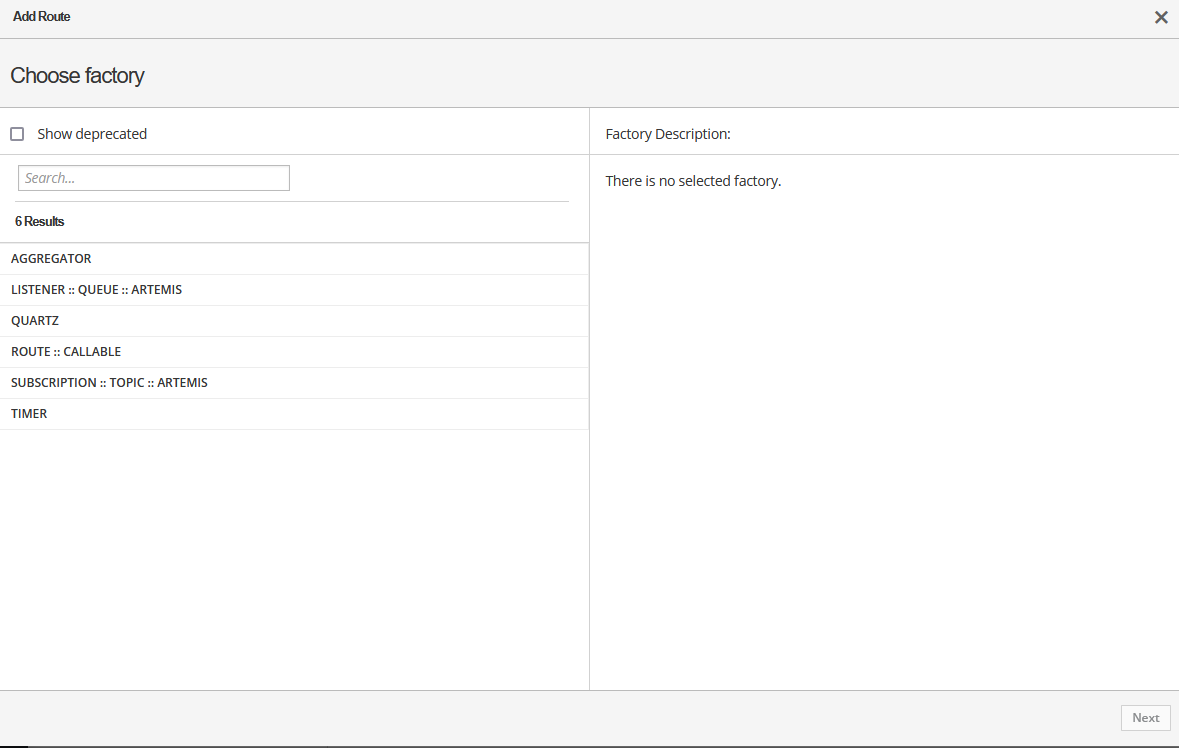Select ROUTE :: CALLABLE from the list
The width and height of the screenshot is (1179, 748).
coord(66,352)
